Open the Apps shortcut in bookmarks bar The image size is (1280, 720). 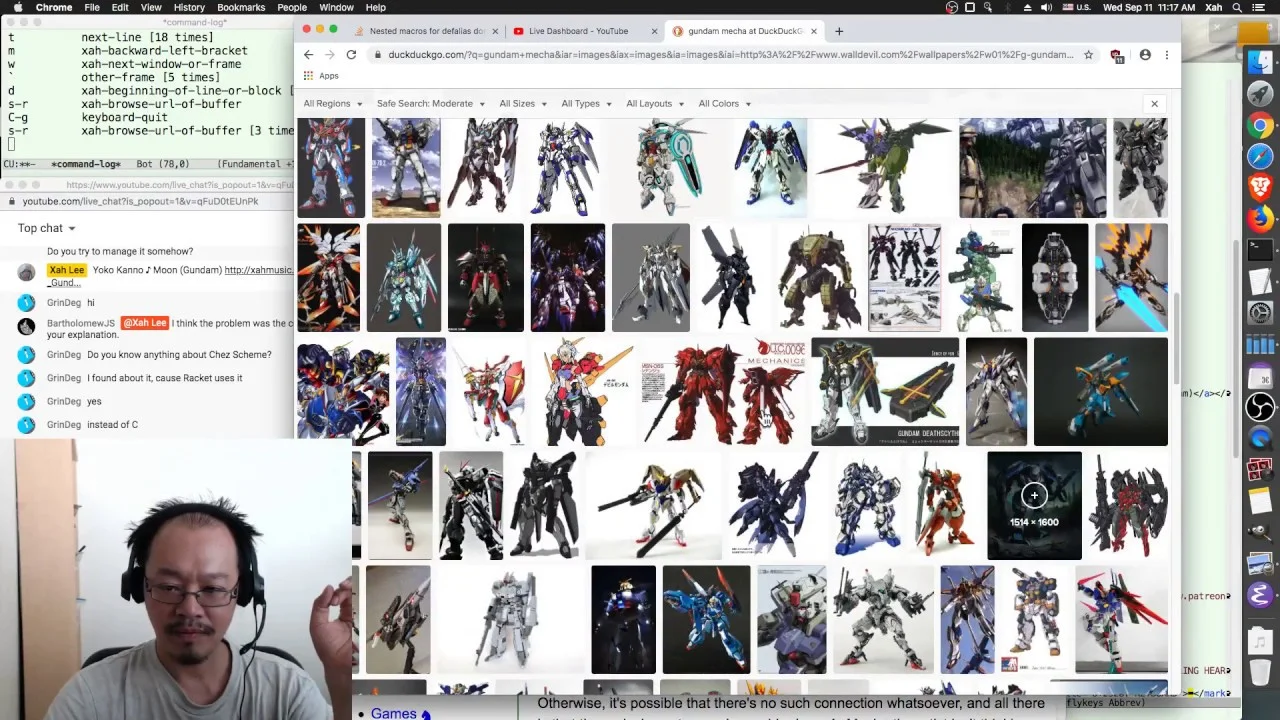pyautogui.click(x=321, y=76)
